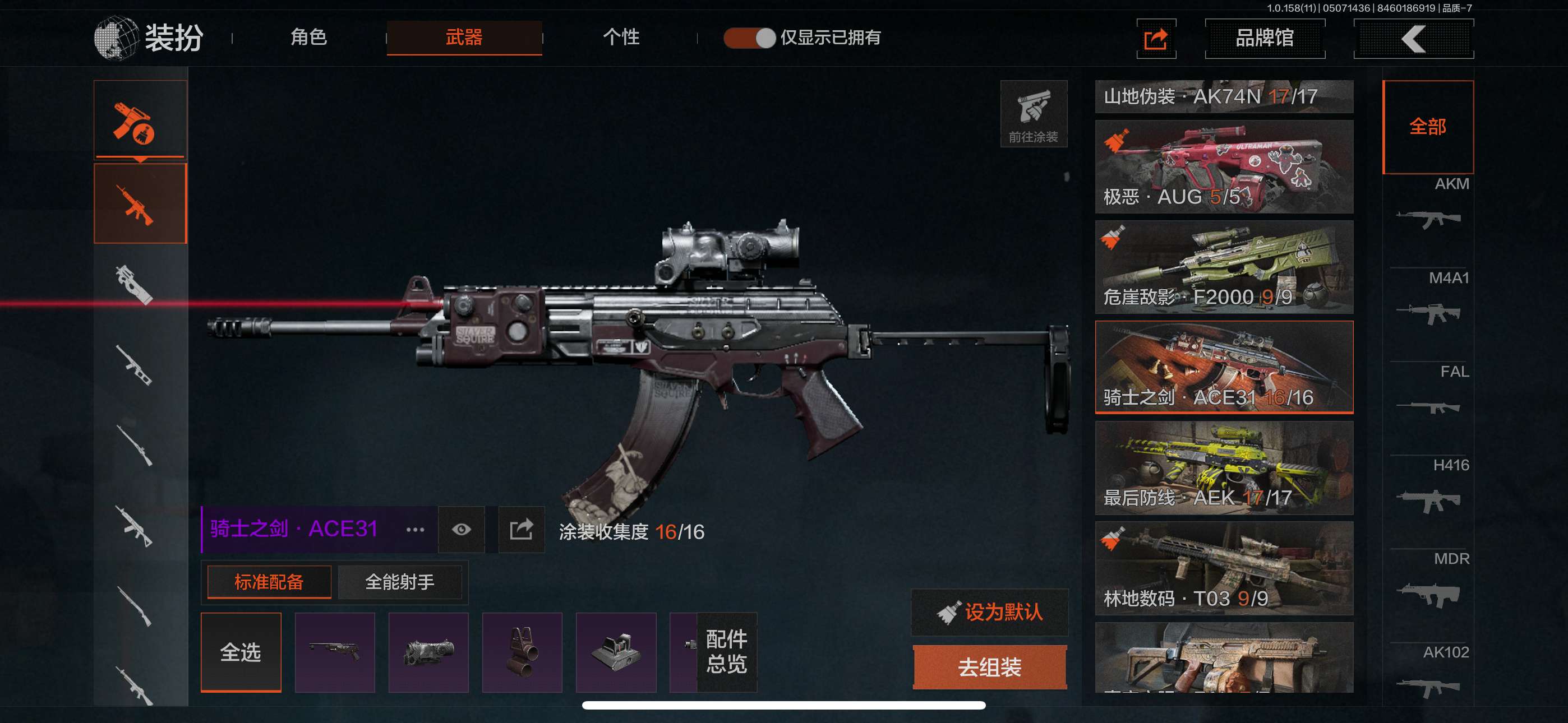Screen dimensions: 1568x723
Task: Click the share icon beside 品牌馆
Action: coord(1156,39)
